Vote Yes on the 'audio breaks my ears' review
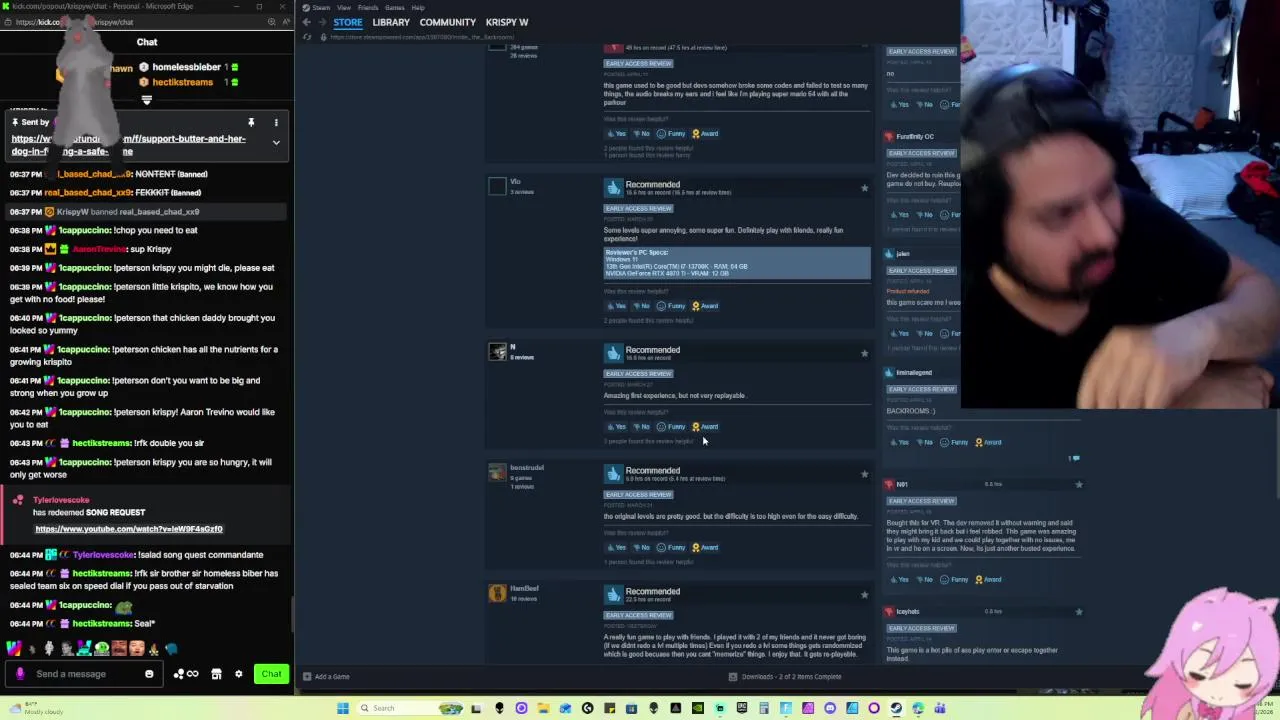Screen dimensions: 1280x720 [x=616, y=134]
